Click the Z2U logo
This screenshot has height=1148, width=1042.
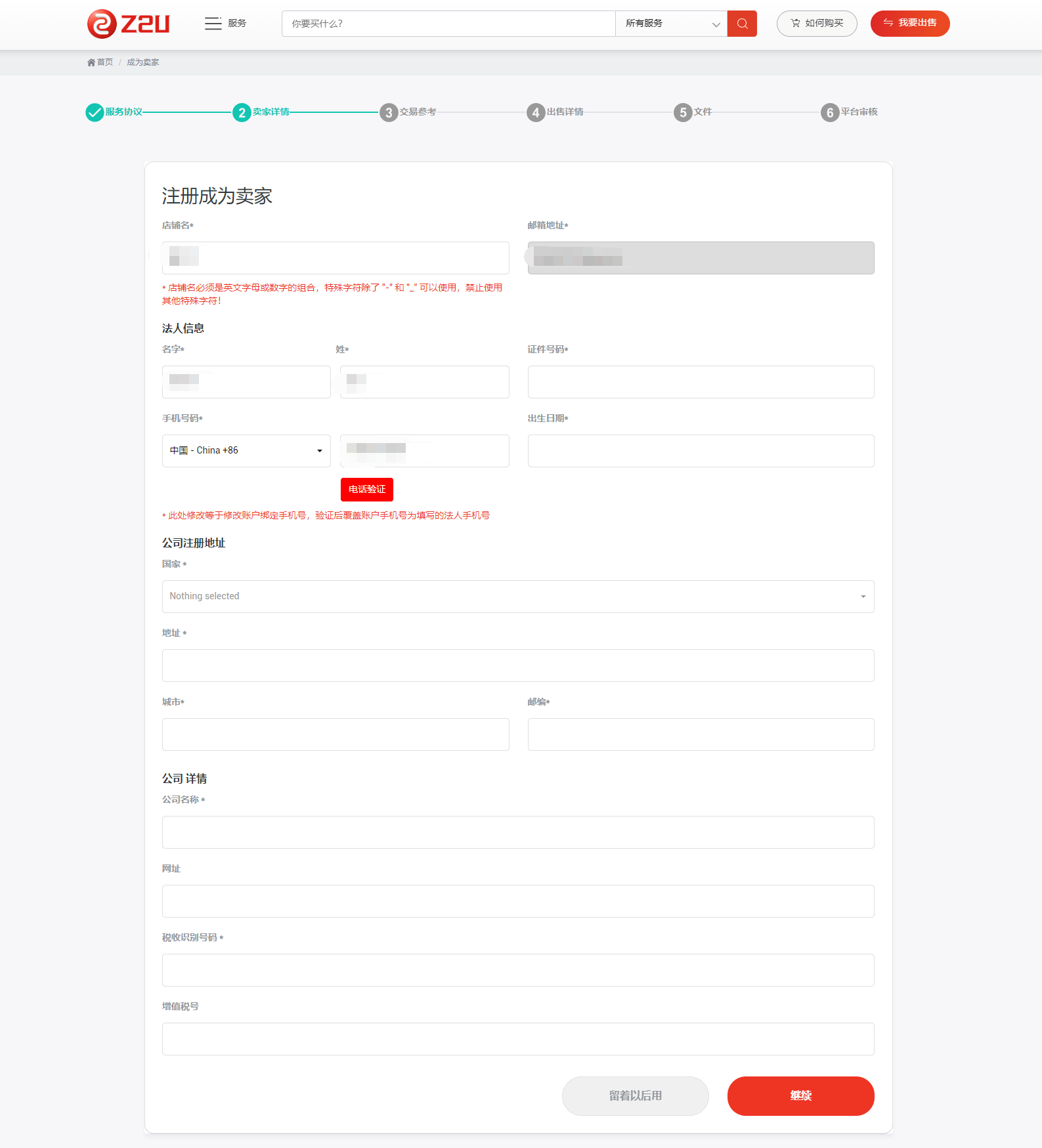pyautogui.click(x=129, y=24)
